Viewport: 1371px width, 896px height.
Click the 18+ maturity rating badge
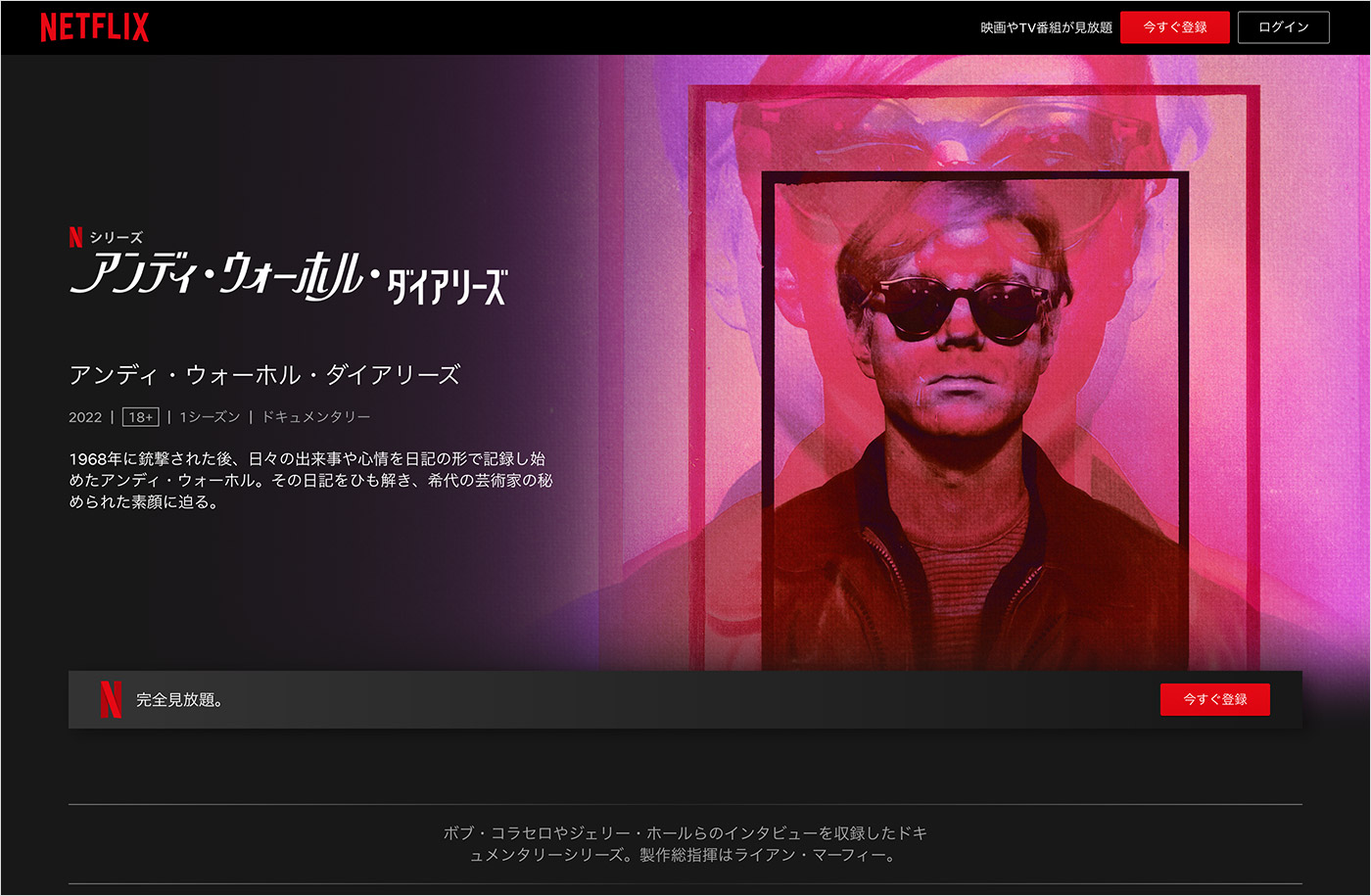[141, 417]
